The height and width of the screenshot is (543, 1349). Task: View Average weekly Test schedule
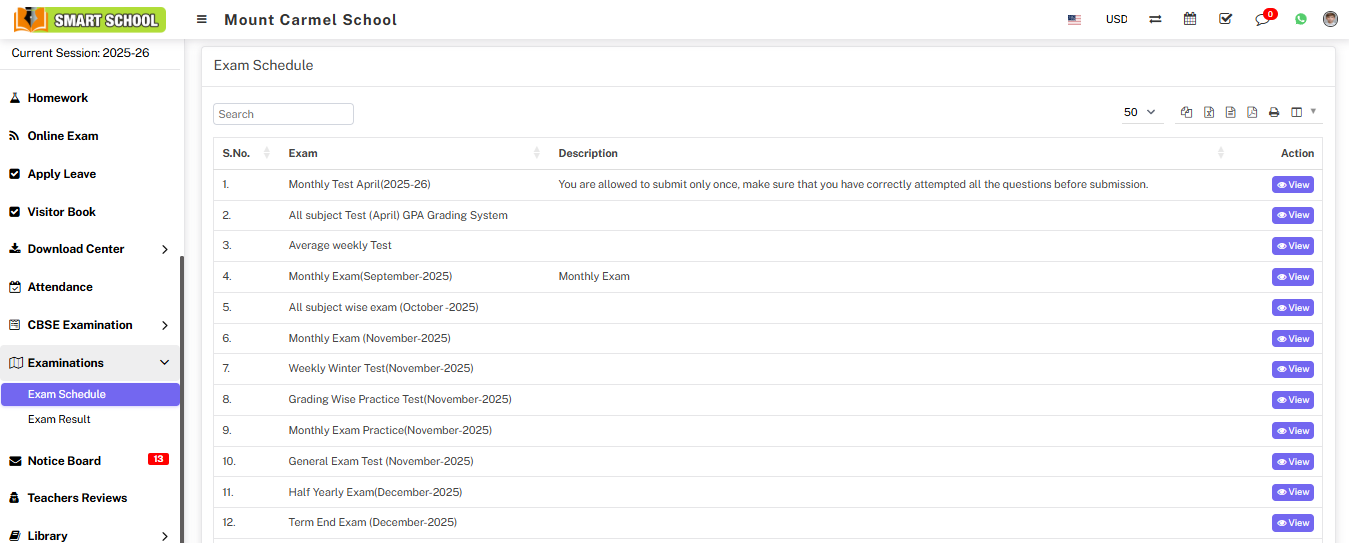coord(1292,246)
